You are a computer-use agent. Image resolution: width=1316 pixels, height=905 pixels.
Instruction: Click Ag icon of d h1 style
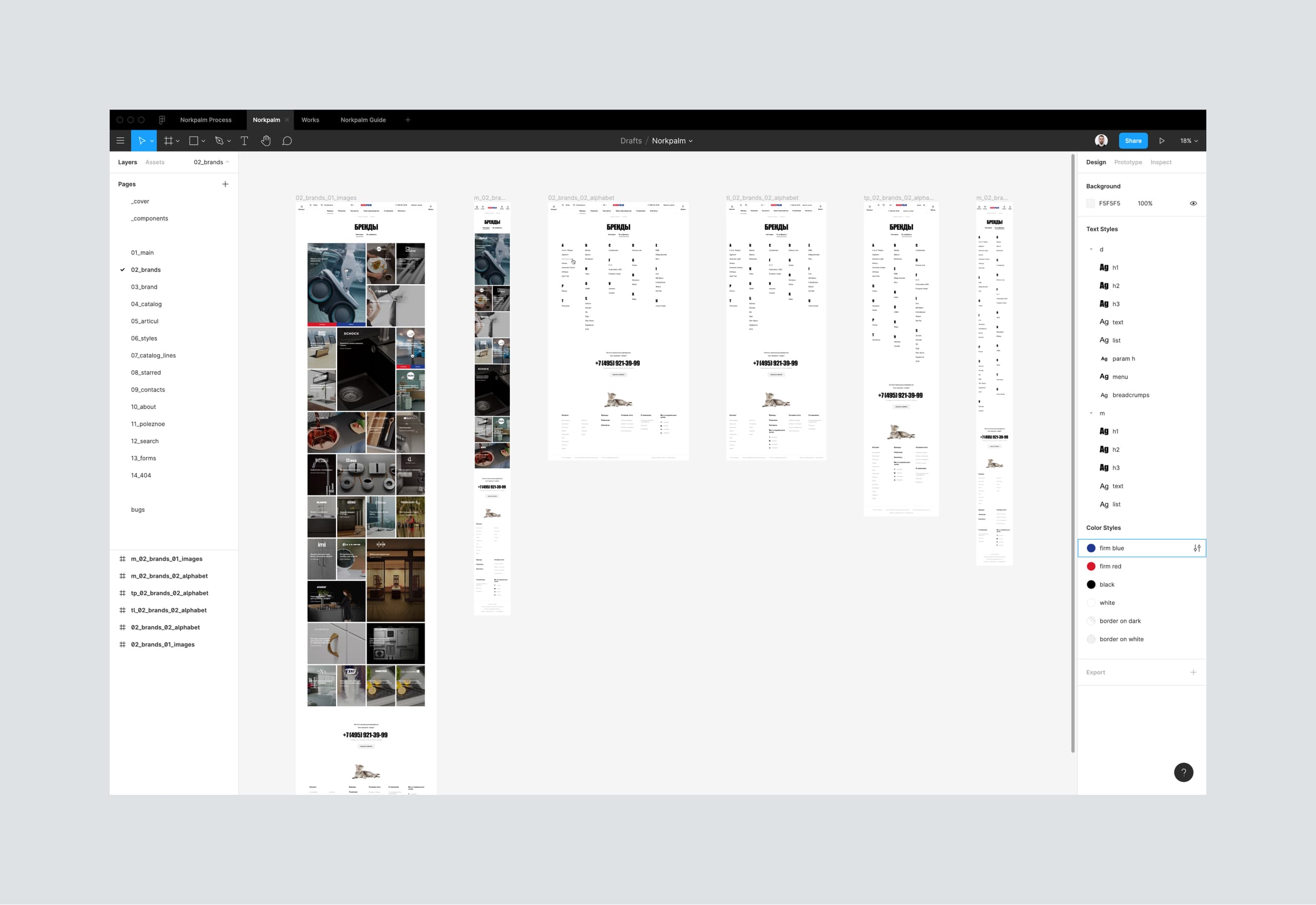click(x=1104, y=267)
